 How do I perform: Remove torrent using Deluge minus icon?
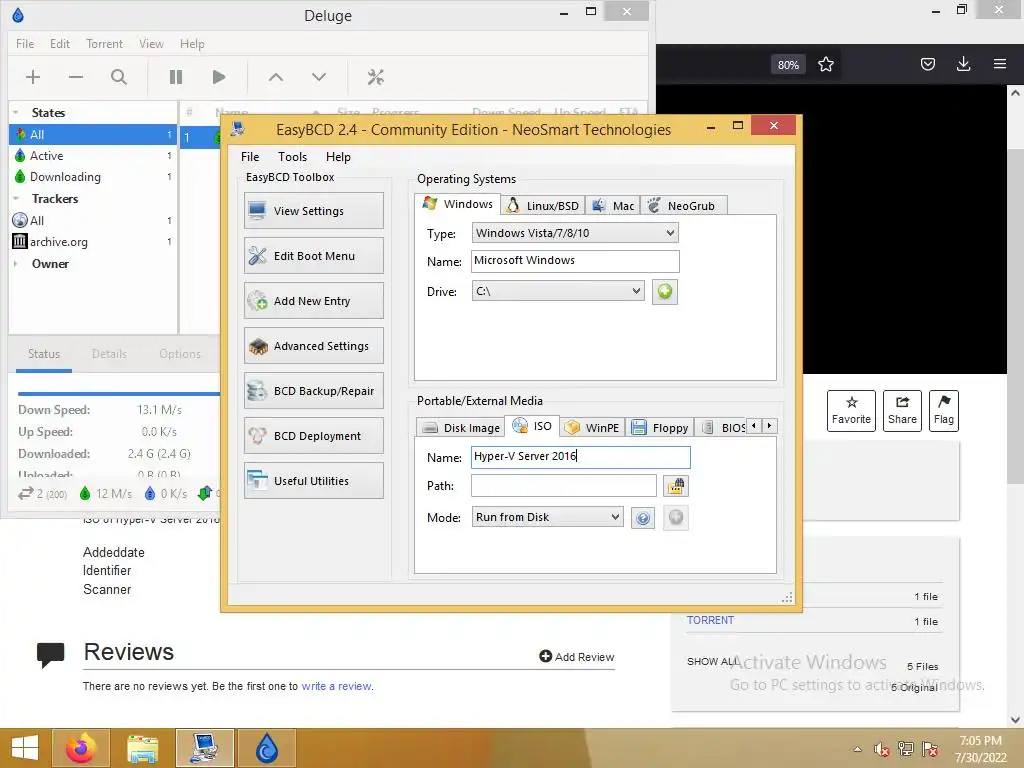point(76,77)
